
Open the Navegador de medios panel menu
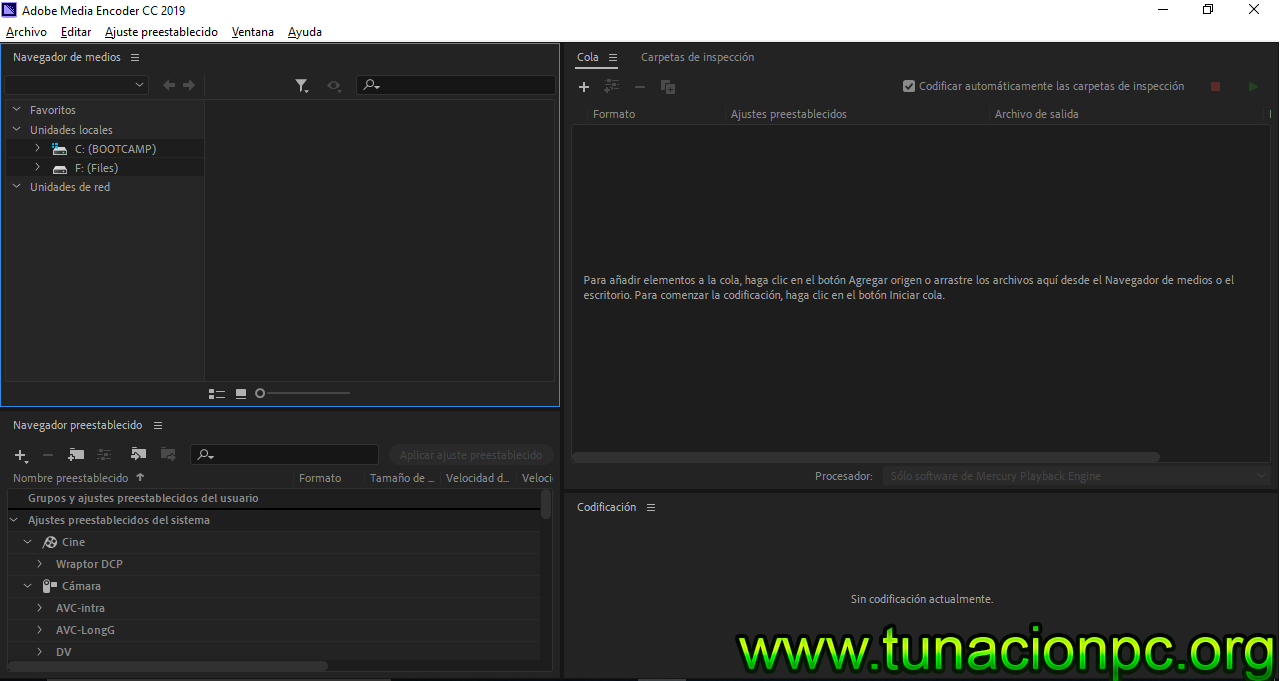135,58
